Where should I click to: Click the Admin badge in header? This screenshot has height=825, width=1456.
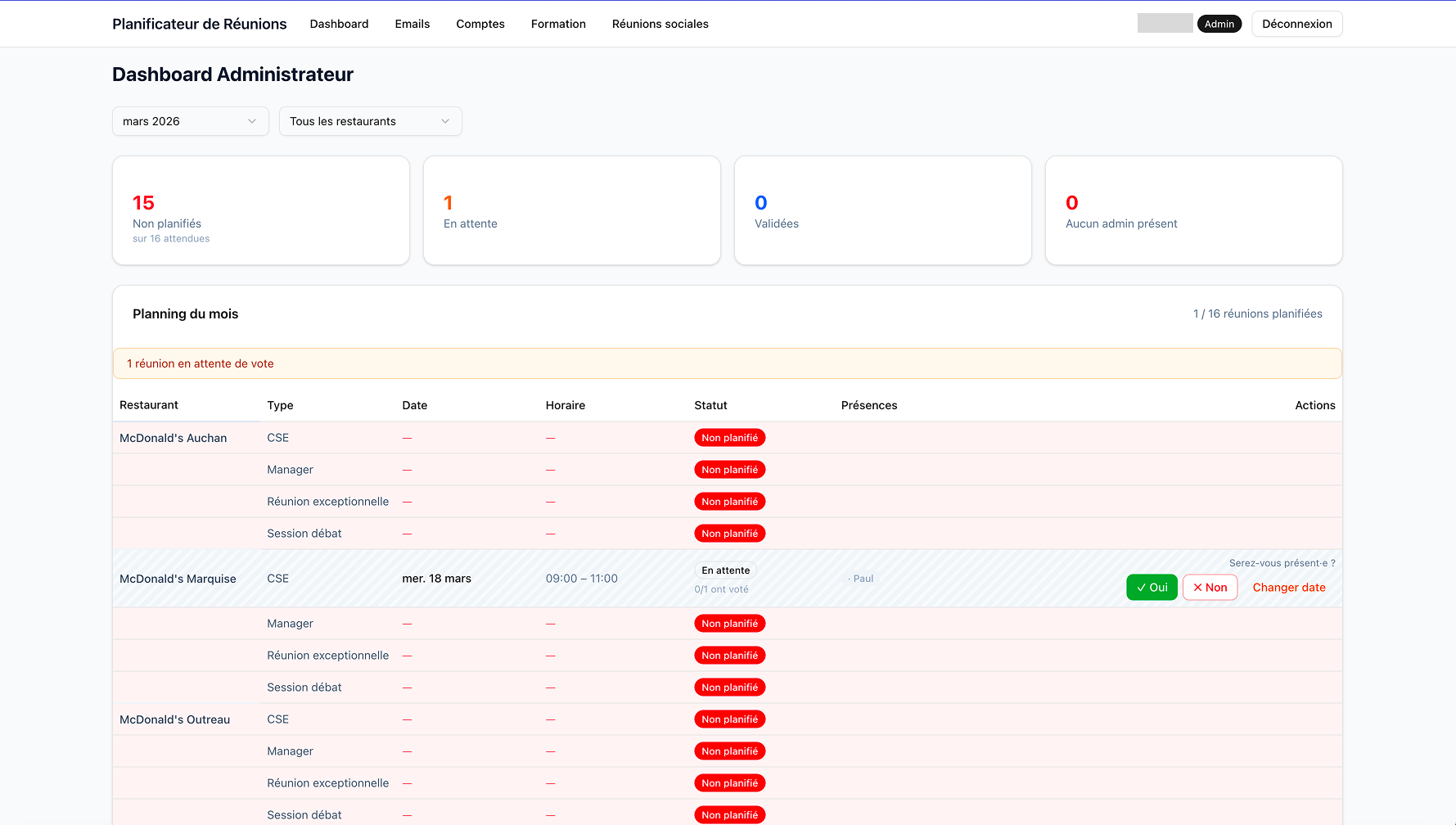coord(1219,24)
